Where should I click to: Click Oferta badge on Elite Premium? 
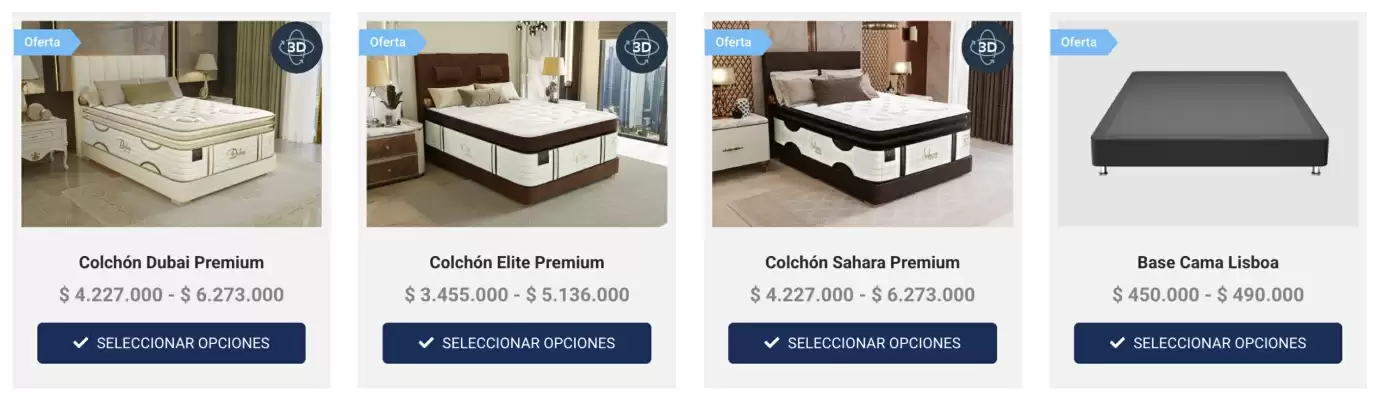(392, 42)
